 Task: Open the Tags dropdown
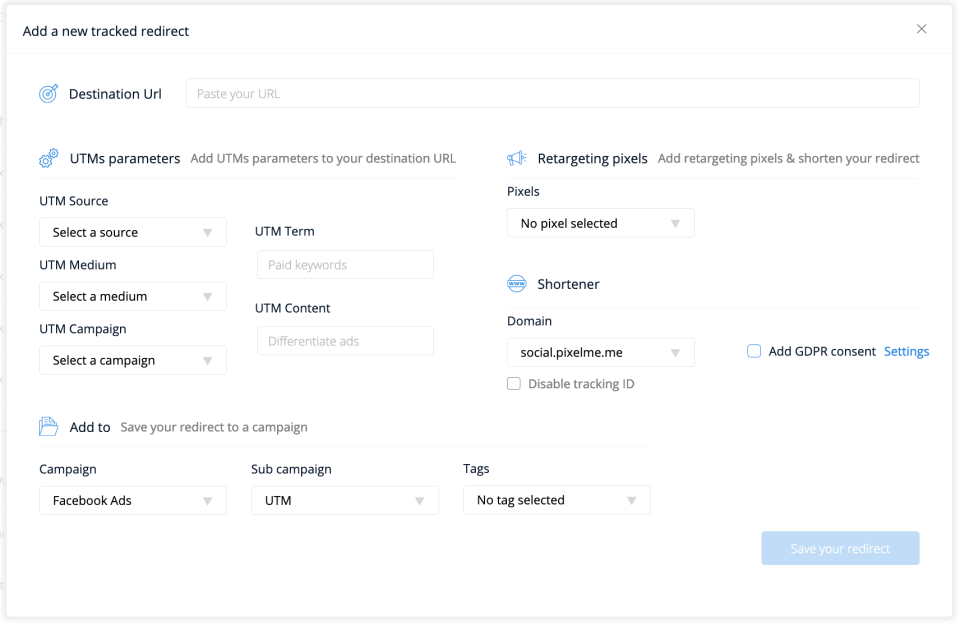coord(557,500)
